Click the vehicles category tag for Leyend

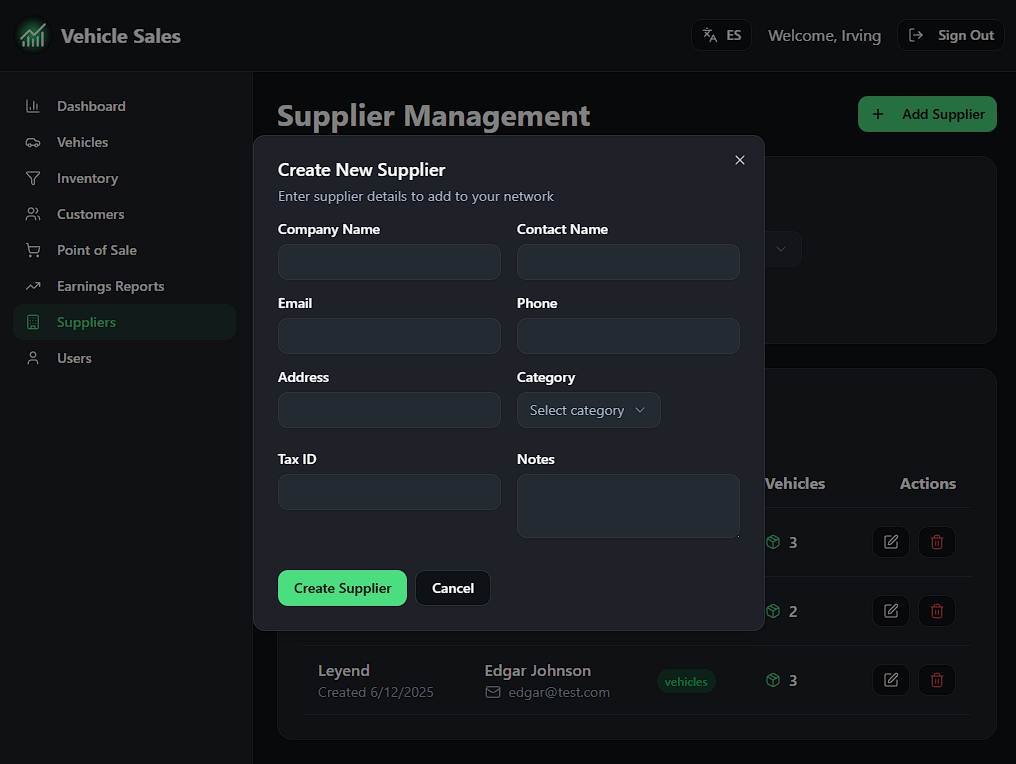click(x=686, y=681)
